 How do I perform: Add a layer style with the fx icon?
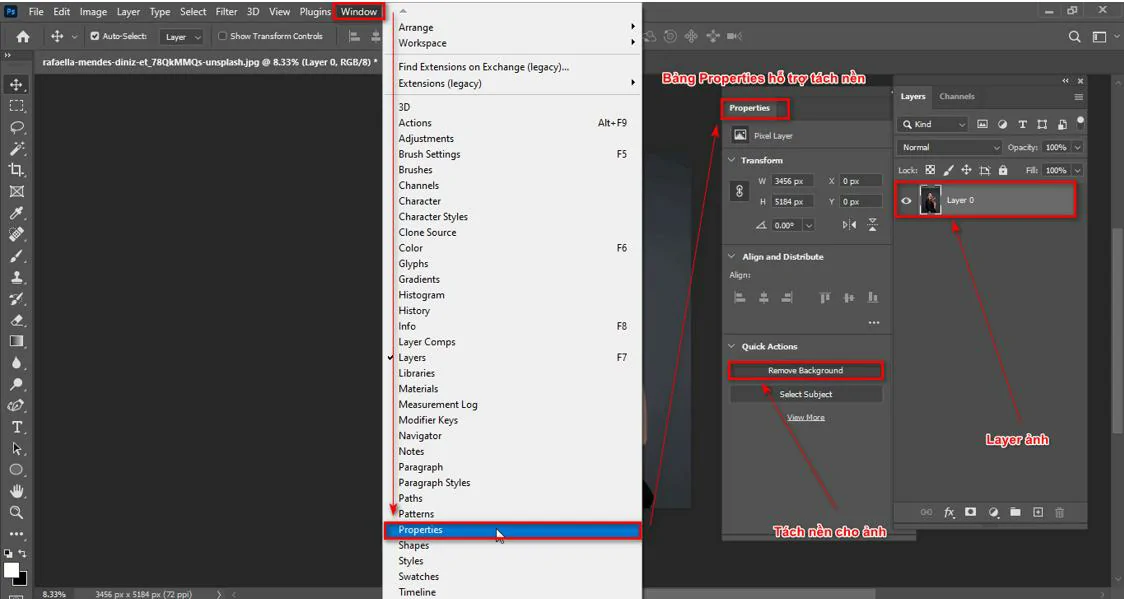[x=948, y=512]
